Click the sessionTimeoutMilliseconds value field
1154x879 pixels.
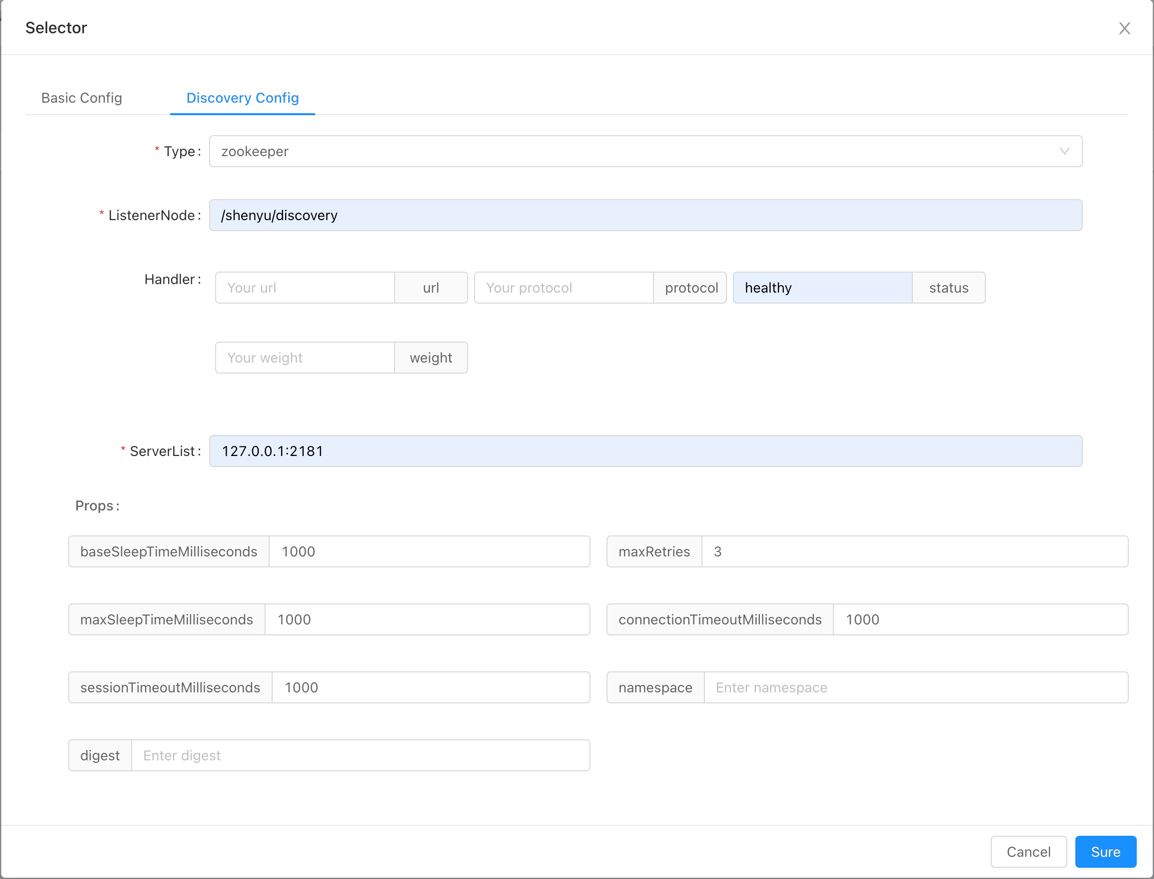(430, 687)
